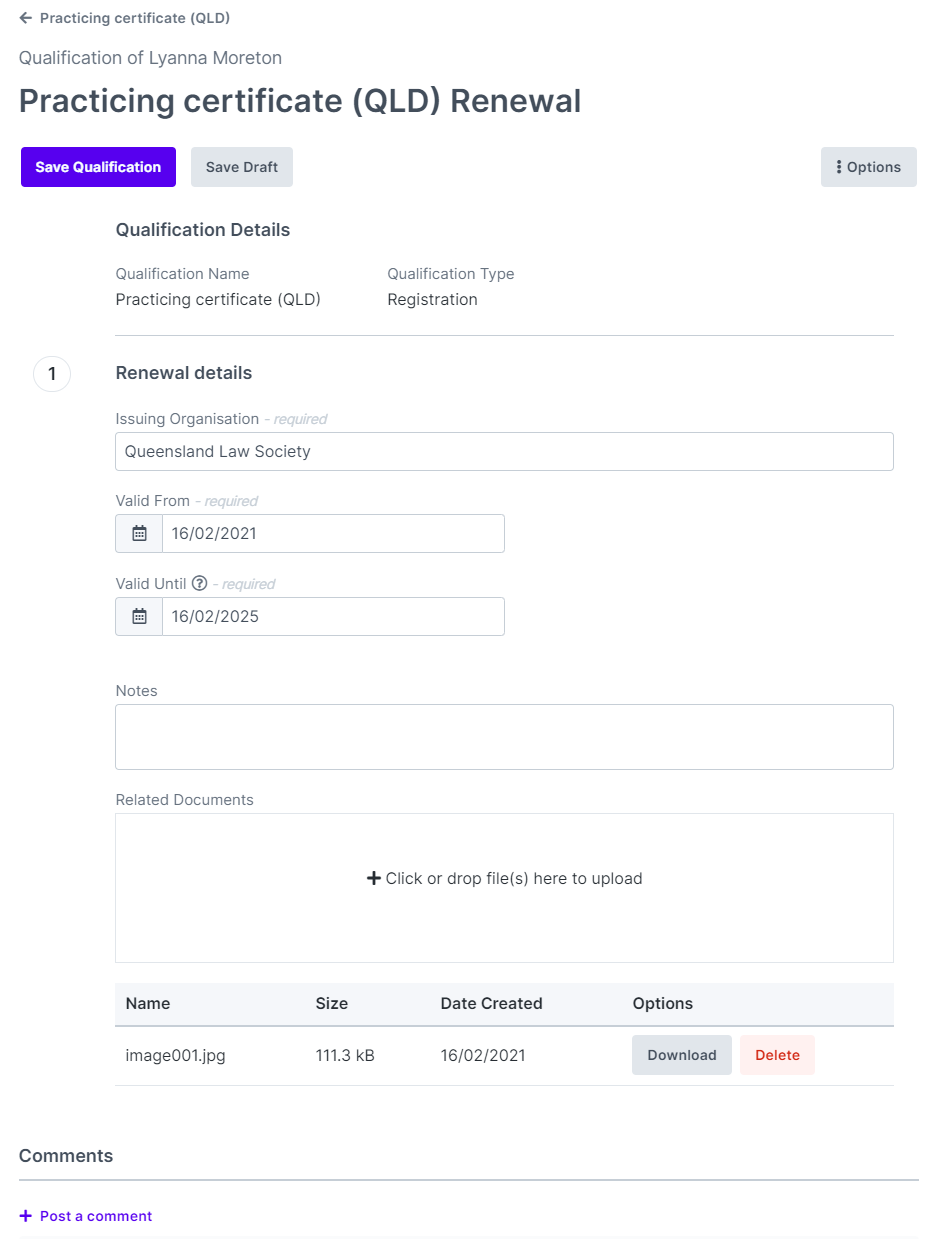Click Save Draft button
This screenshot has width=933, height=1239.
coord(242,167)
